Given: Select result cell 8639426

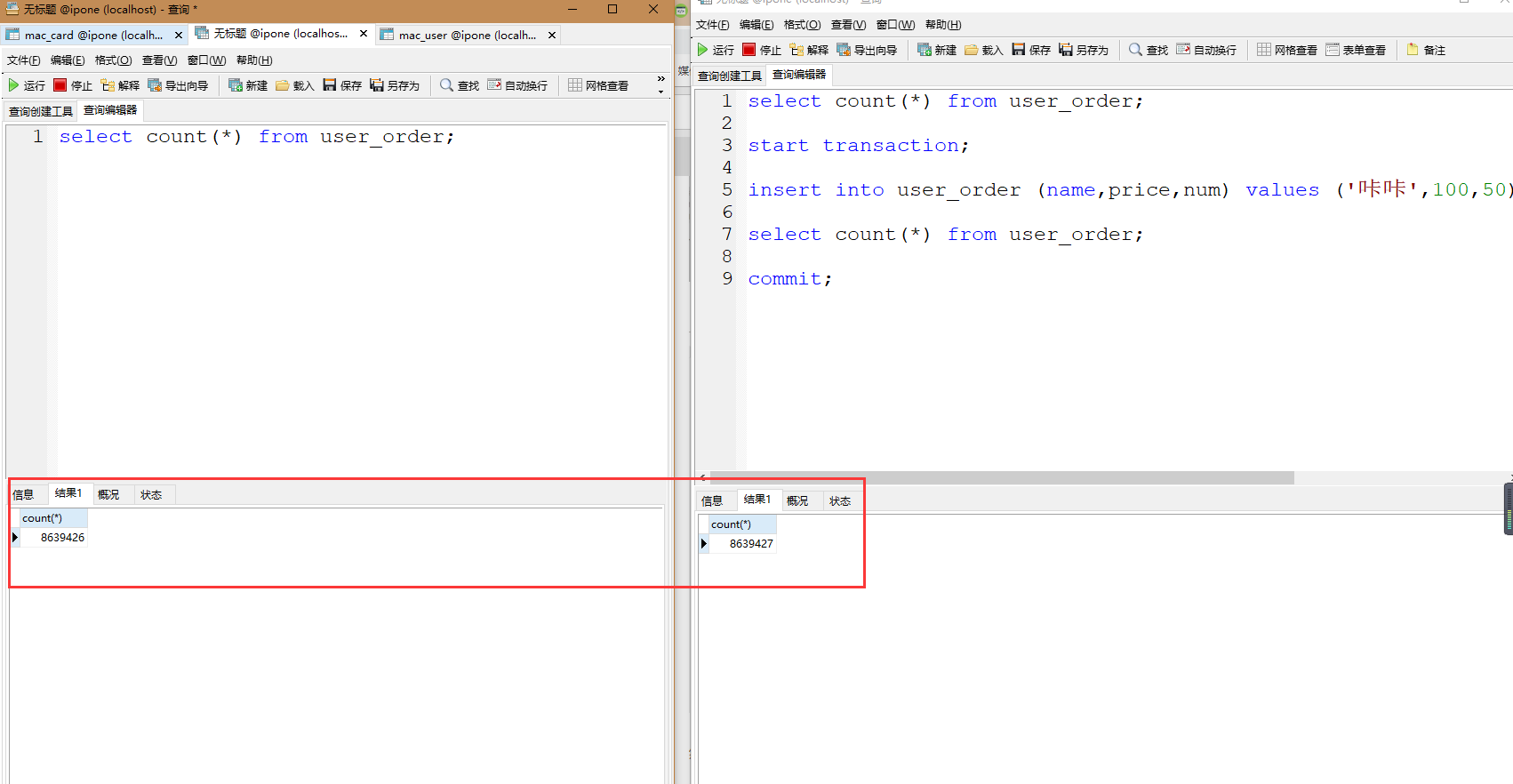Looking at the screenshot, I should pos(53,538).
